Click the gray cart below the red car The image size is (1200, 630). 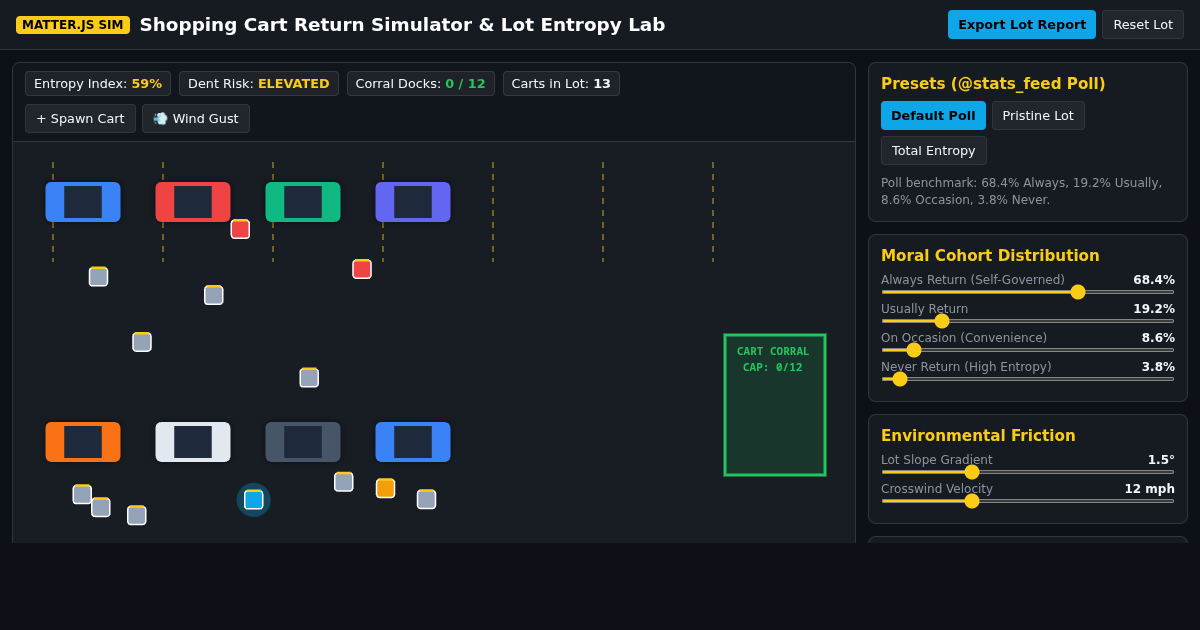(214, 295)
